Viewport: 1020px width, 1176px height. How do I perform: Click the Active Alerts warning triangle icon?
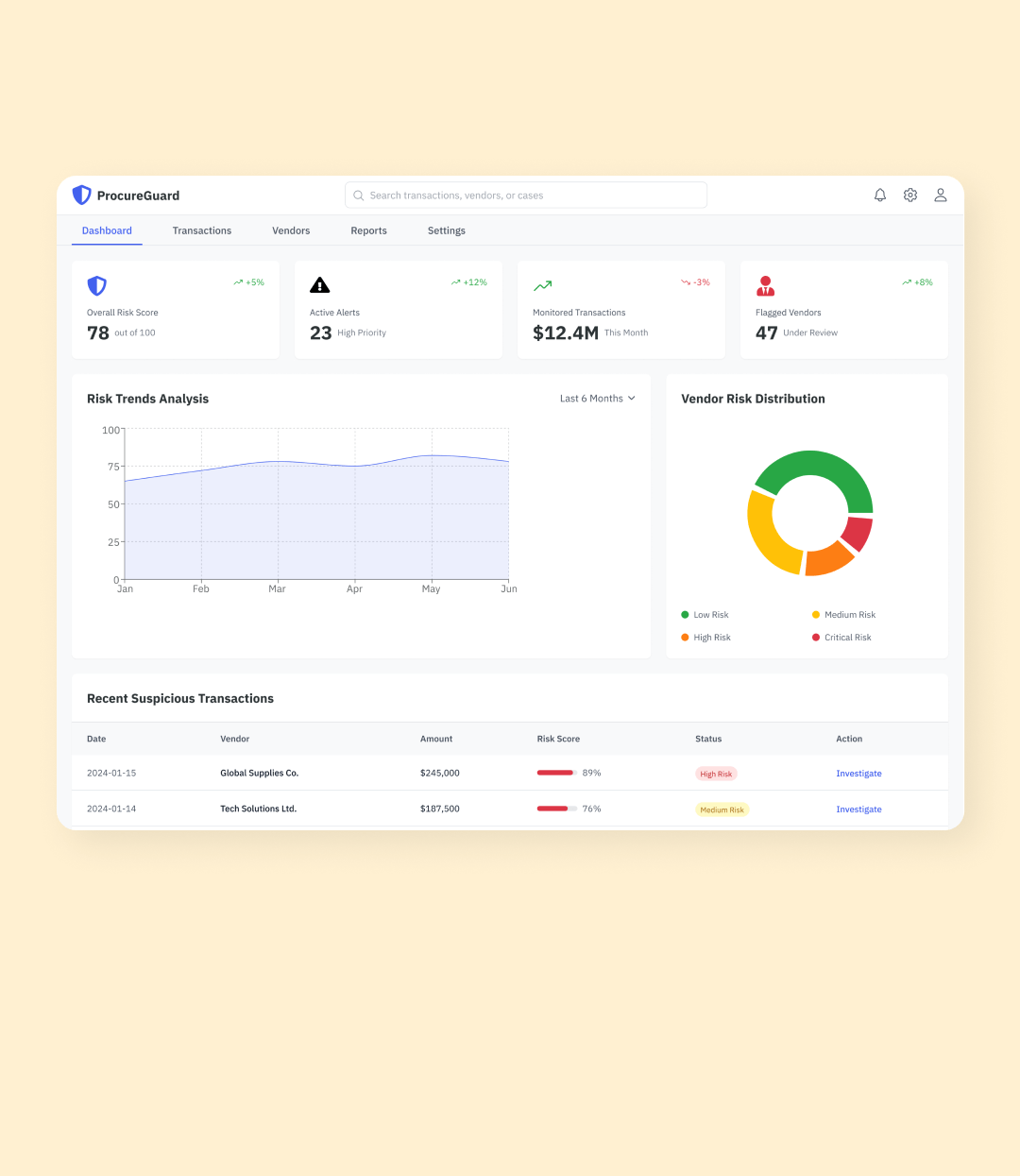(x=320, y=285)
